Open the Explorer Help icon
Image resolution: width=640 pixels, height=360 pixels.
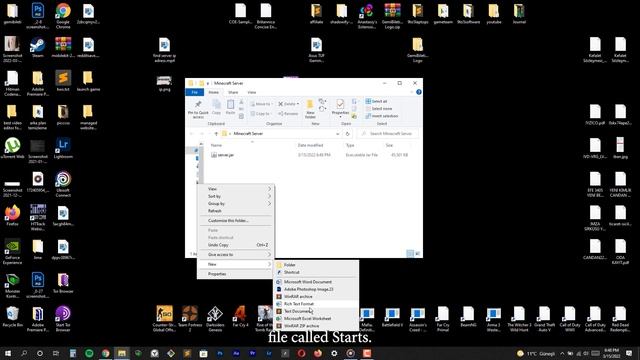[418, 92]
